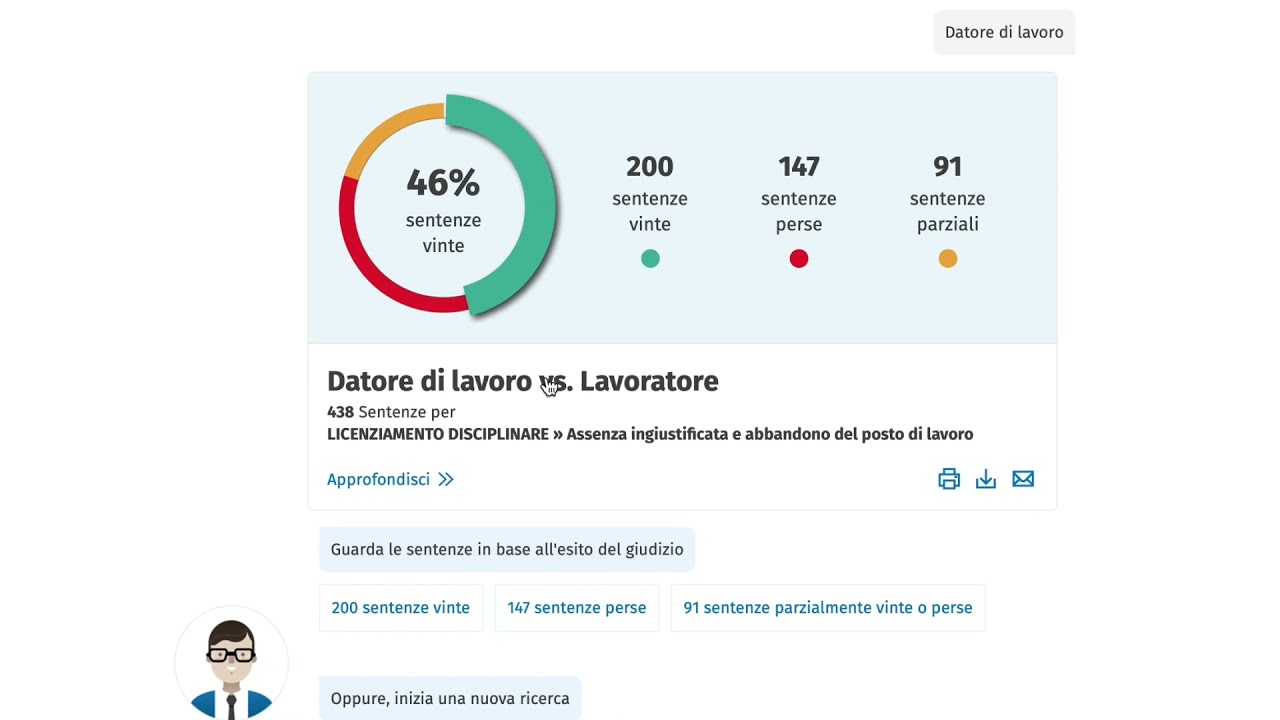Click the assistant avatar with glasses
This screenshot has width=1280, height=720.
pyautogui.click(x=231, y=664)
